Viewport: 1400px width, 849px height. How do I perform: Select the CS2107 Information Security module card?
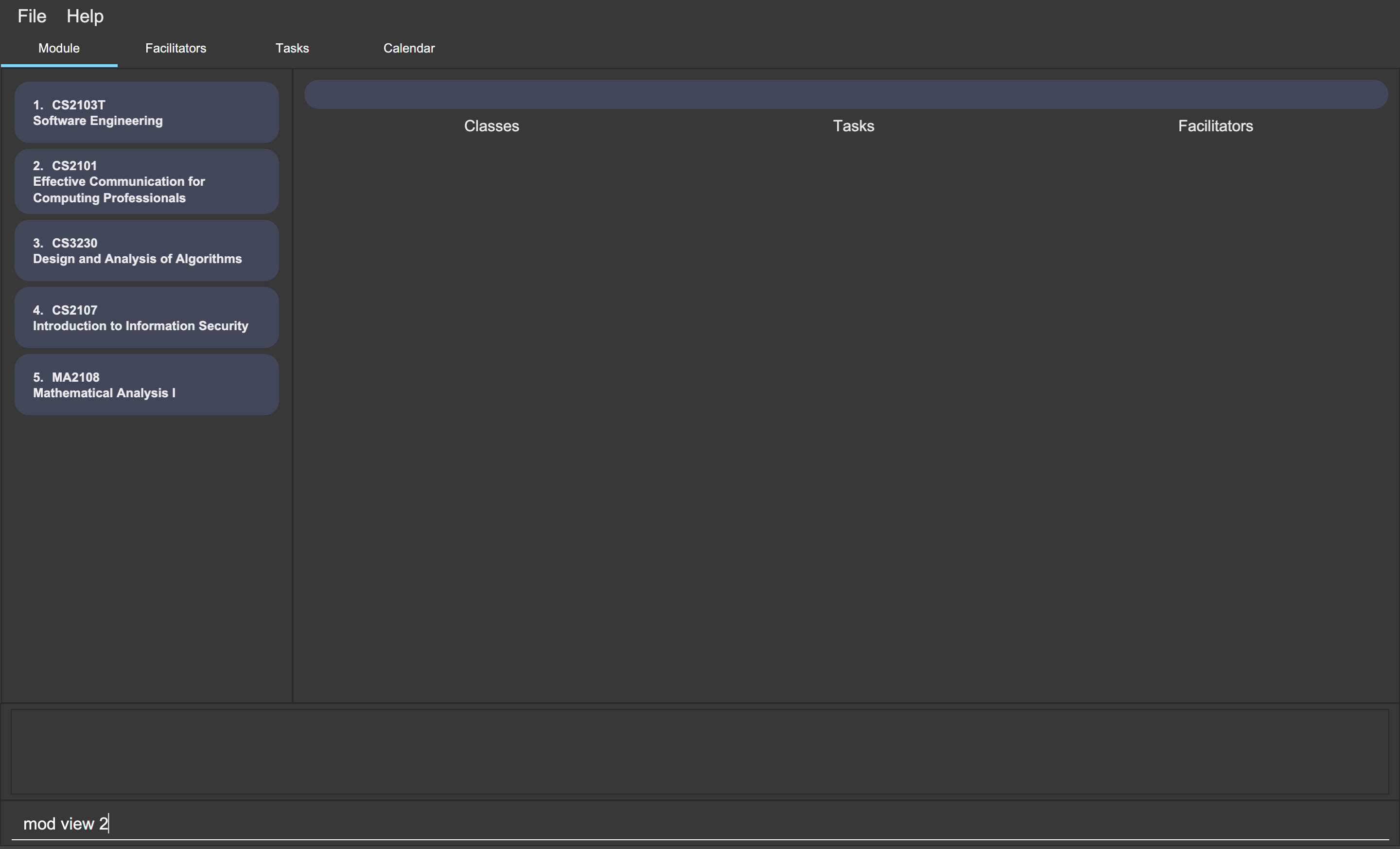(x=147, y=318)
